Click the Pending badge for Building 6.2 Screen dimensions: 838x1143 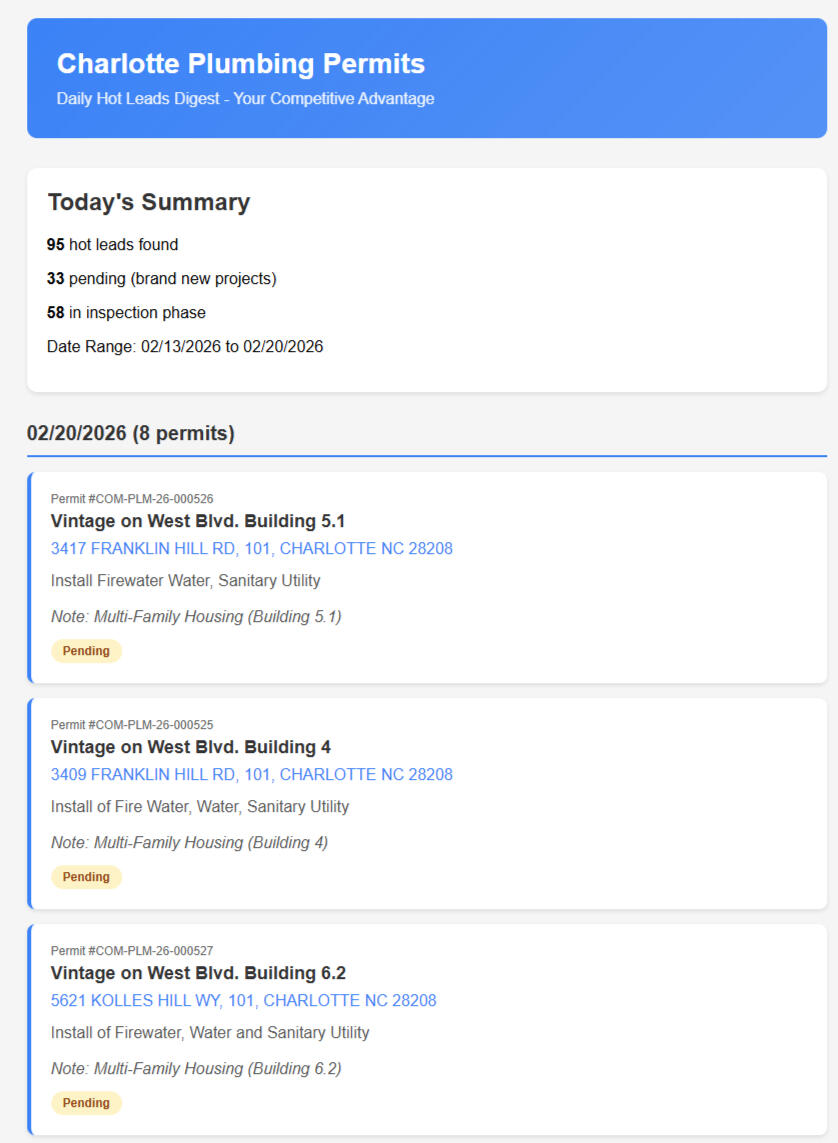coord(86,1103)
